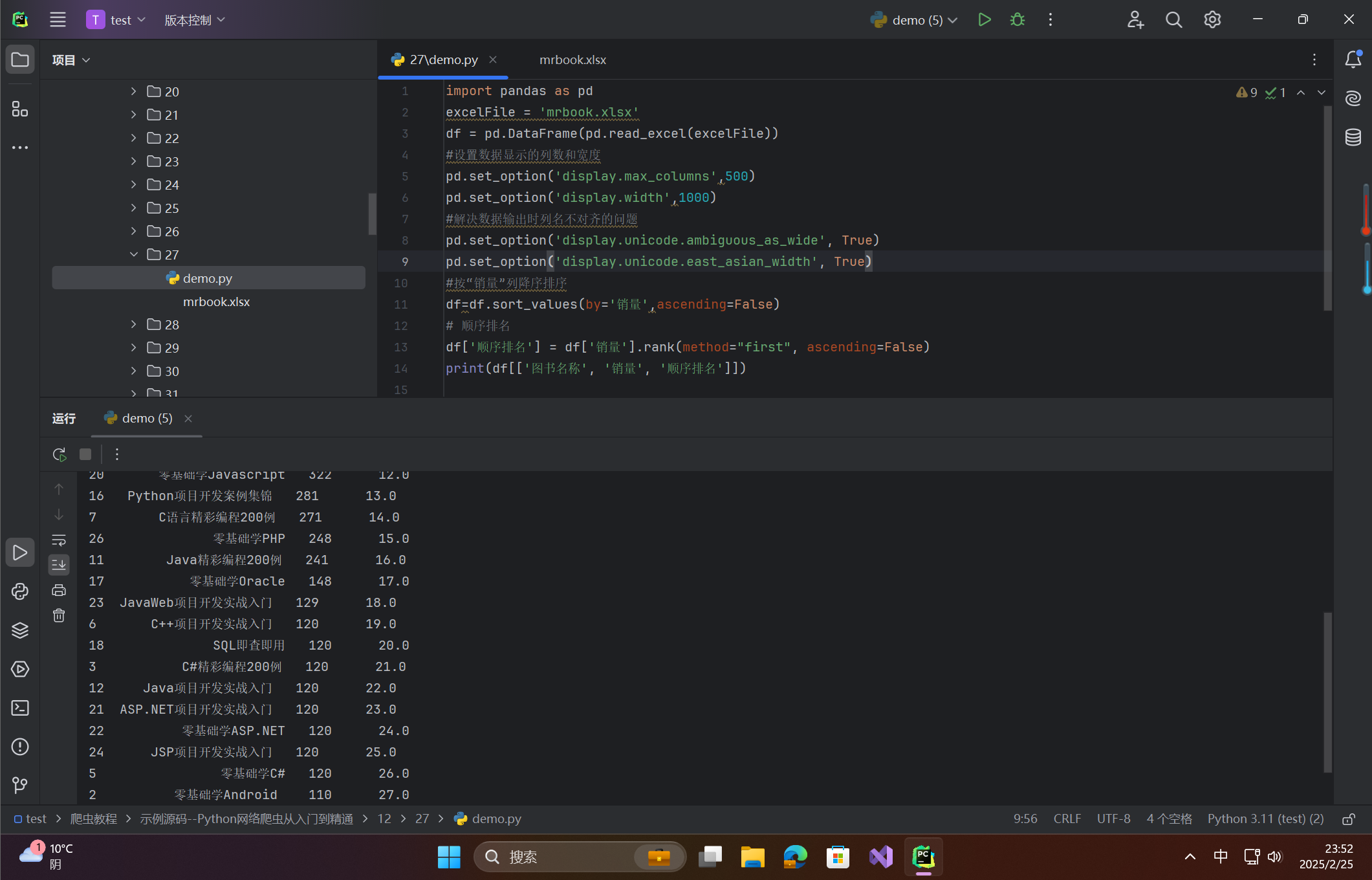
Task: Click CRLF line separator in status bar
Action: pos(1067,819)
